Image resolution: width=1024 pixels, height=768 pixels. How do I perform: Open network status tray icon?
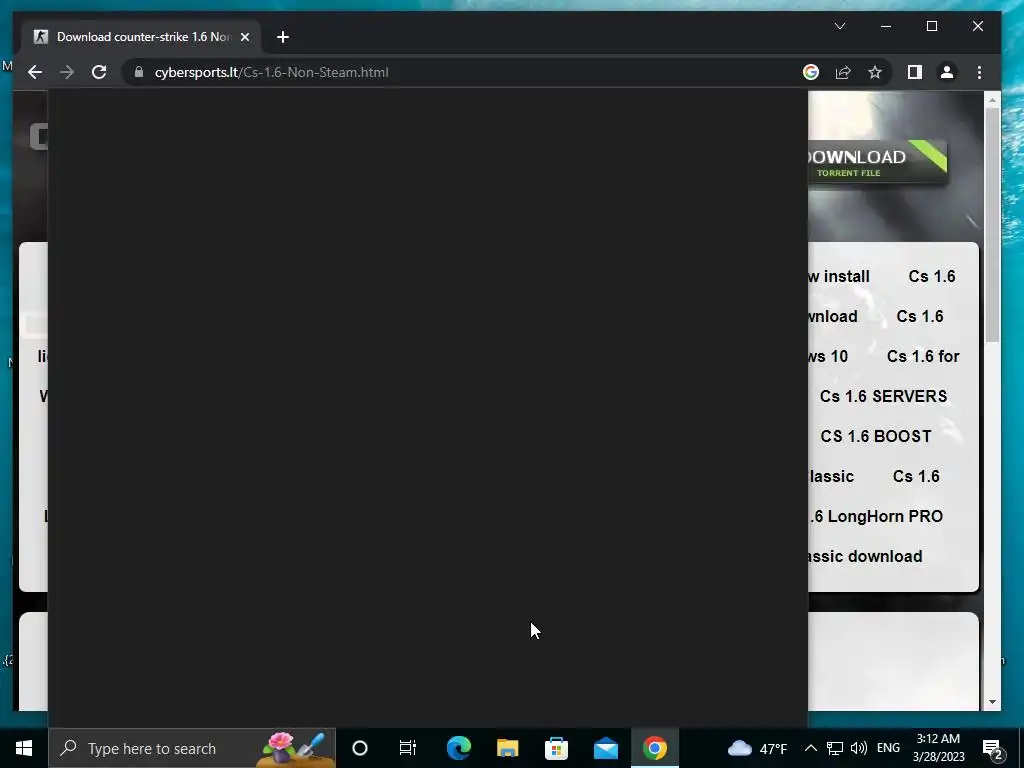835,748
